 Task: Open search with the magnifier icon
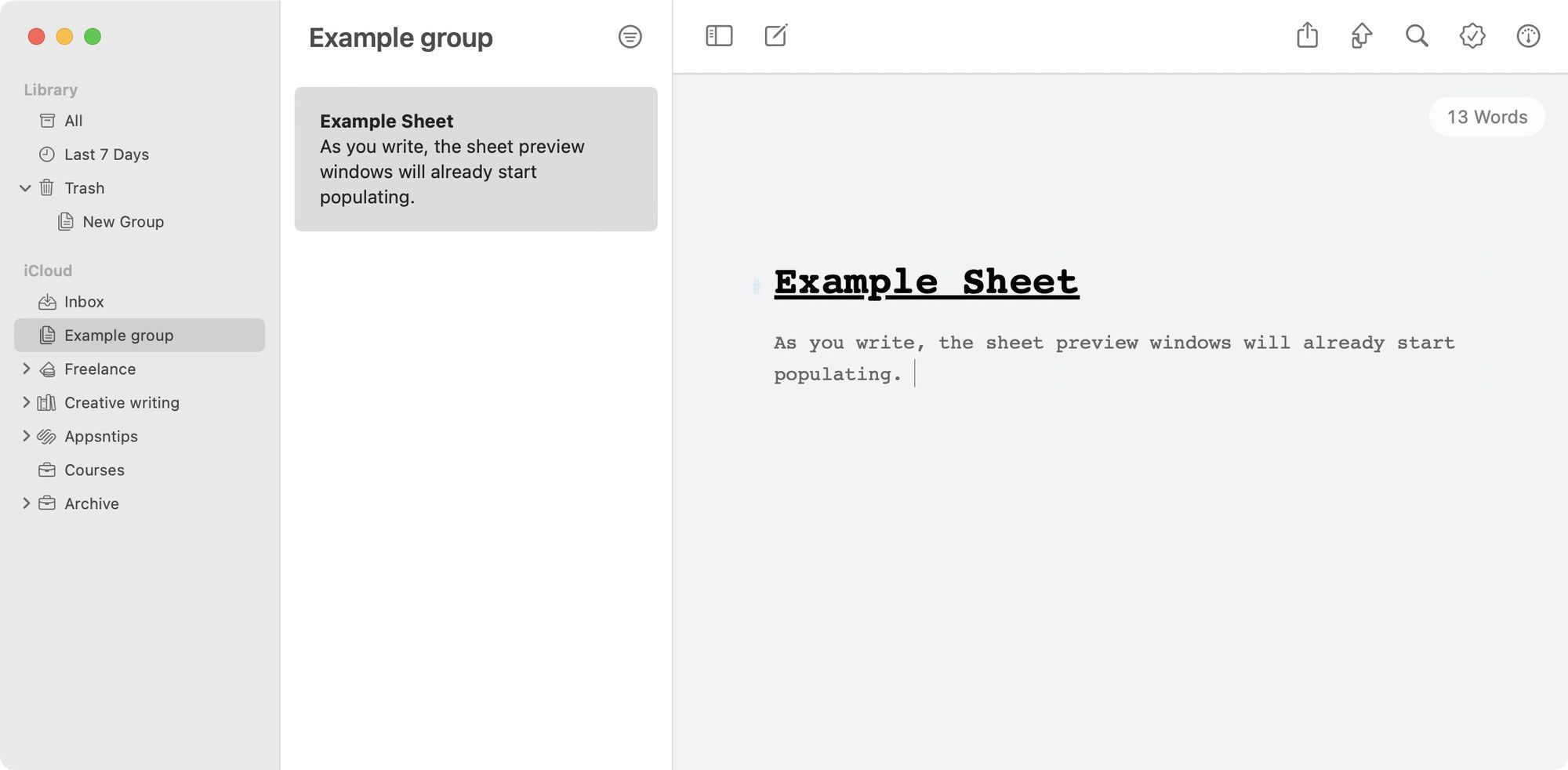1417,36
